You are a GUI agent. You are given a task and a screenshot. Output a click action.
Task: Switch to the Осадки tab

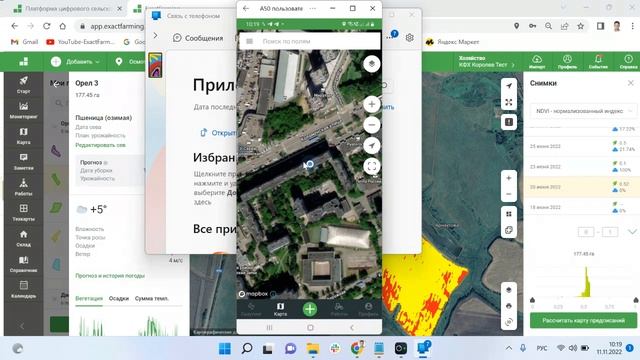(119, 298)
